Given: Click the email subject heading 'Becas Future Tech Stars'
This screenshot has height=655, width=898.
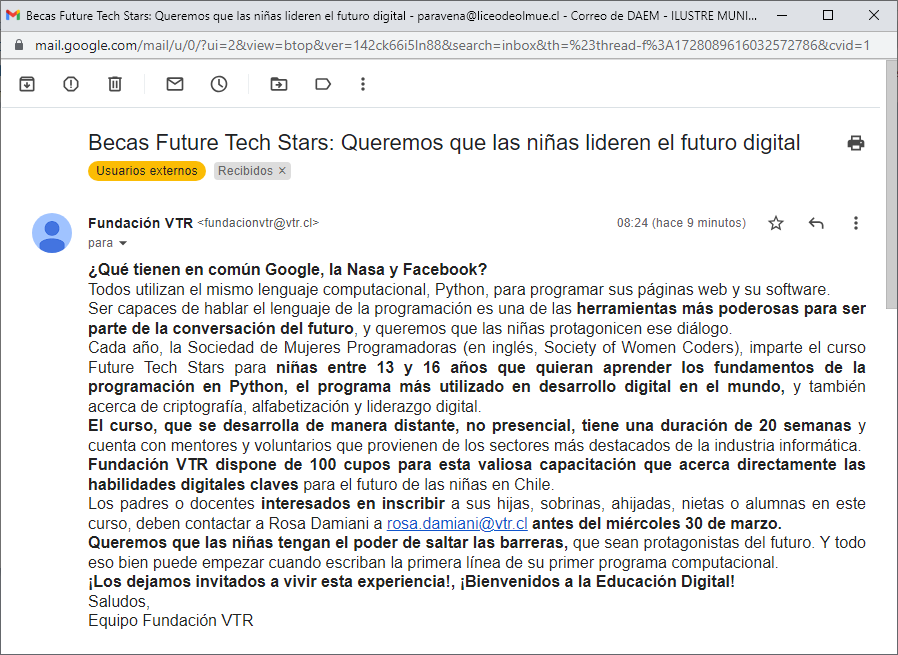Looking at the screenshot, I should click(444, 143).
